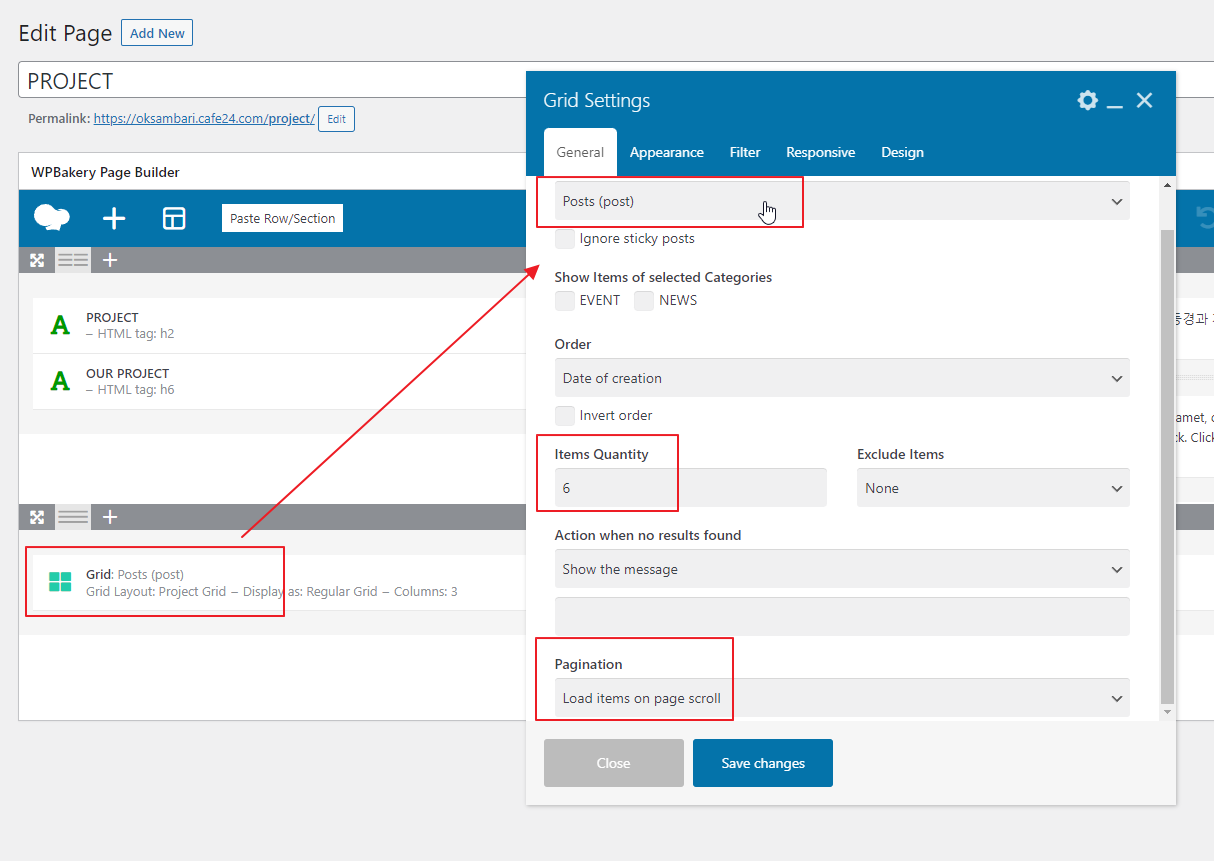Toggle the Invert order checkbox
This screenshot has height=861, width=1214.
tap(565, 415)
